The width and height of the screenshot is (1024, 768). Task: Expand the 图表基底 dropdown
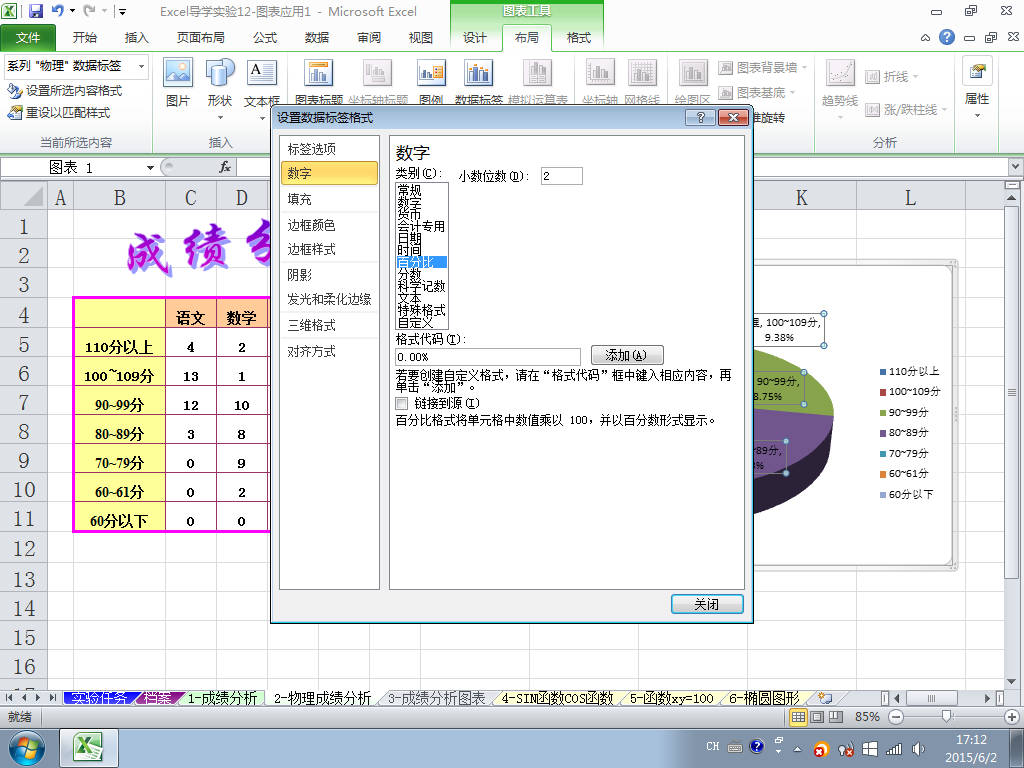coord(792,93)
